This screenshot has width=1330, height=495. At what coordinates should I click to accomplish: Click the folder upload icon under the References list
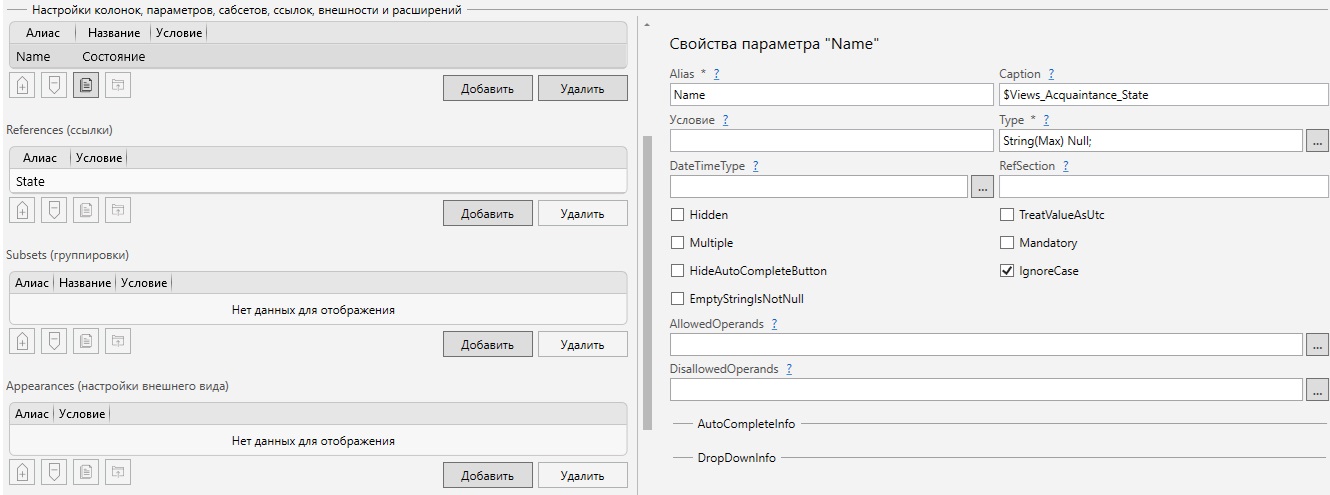(119, 210)
